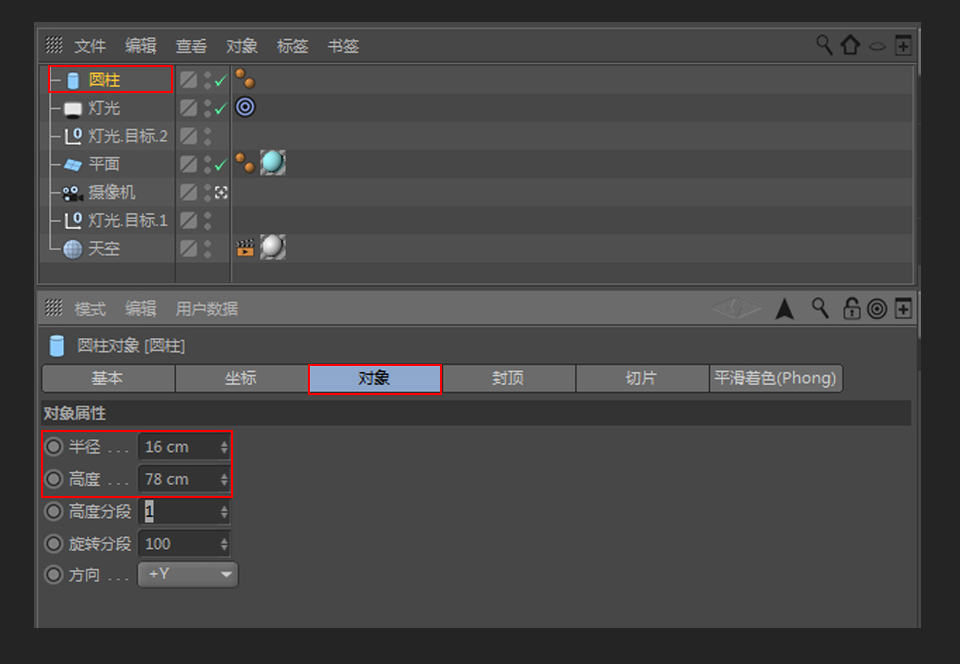Toggle render visibility dot for 圆柱
Screen dimensions: 960x664
[x=205, y=84]
